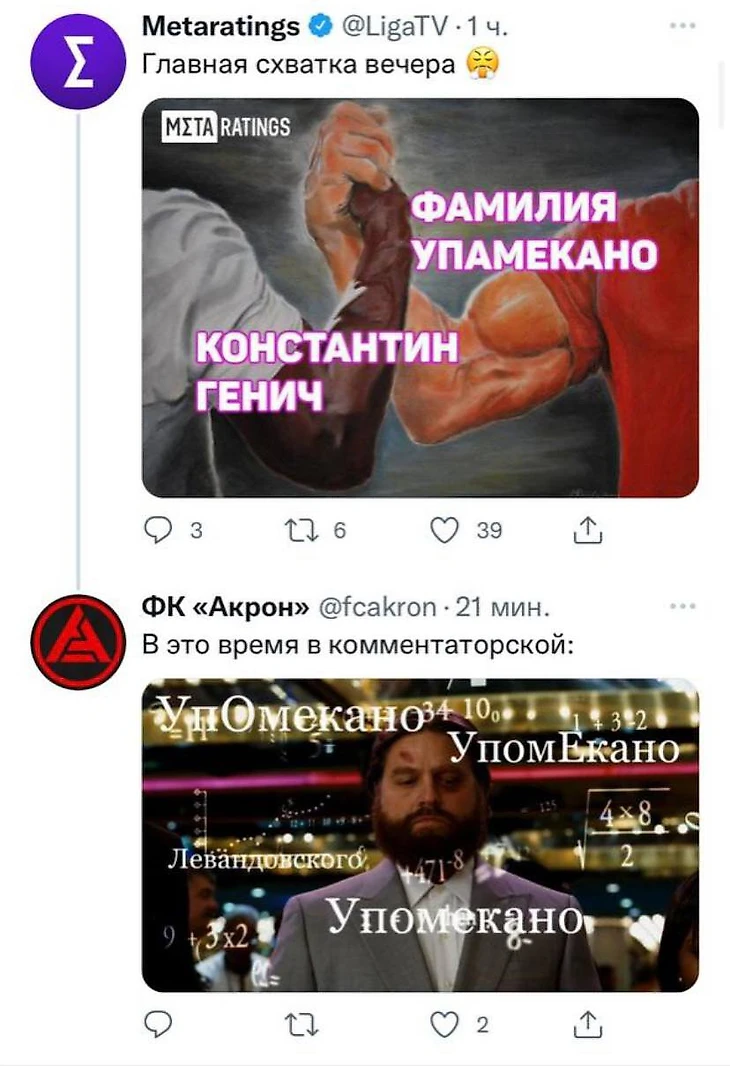Open more options for ФК «Акрон» tweet

pyautogui.click(x=682, y=606)
